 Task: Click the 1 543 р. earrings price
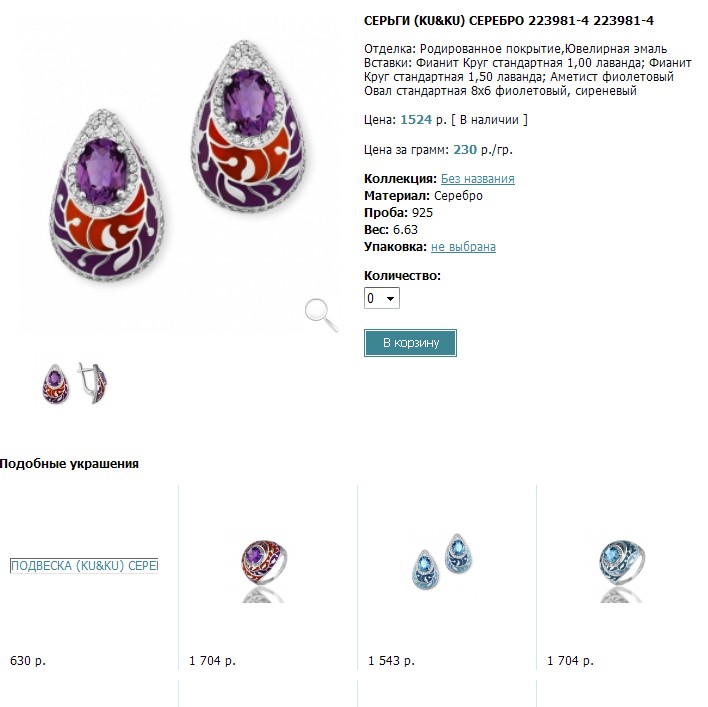pos(391,660)
